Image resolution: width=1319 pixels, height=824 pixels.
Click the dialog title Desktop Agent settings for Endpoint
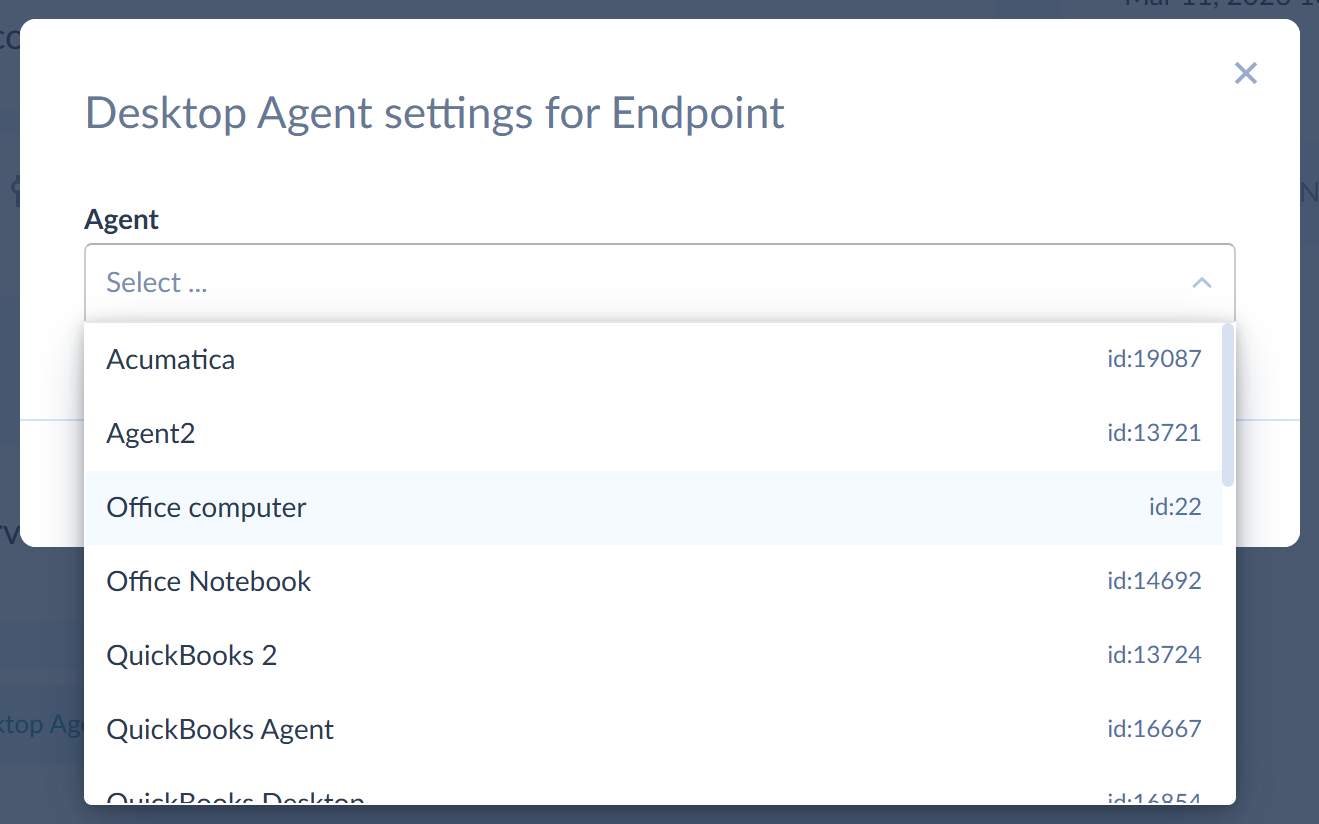[x=434, y=112]
